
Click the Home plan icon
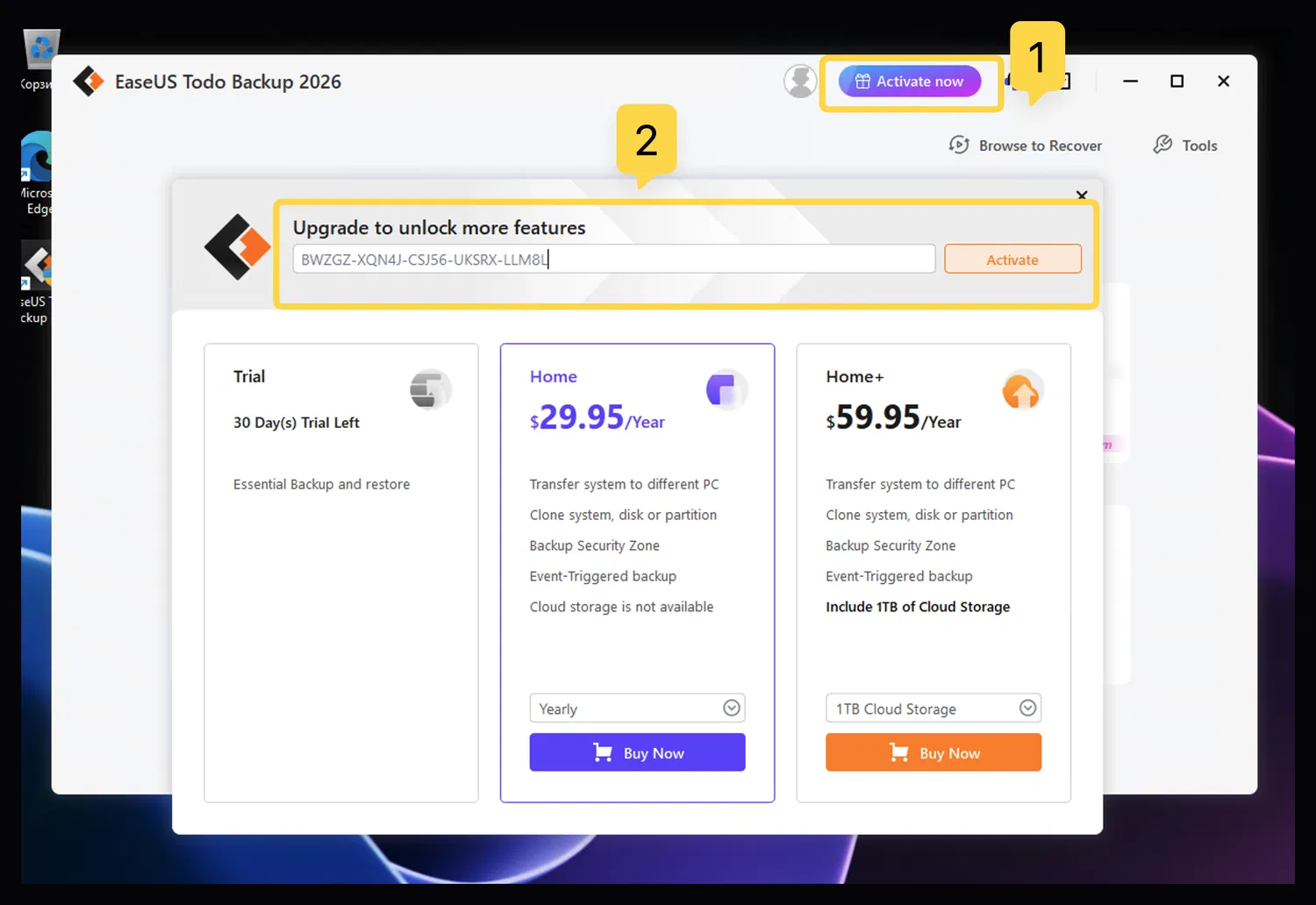point(726,389)
